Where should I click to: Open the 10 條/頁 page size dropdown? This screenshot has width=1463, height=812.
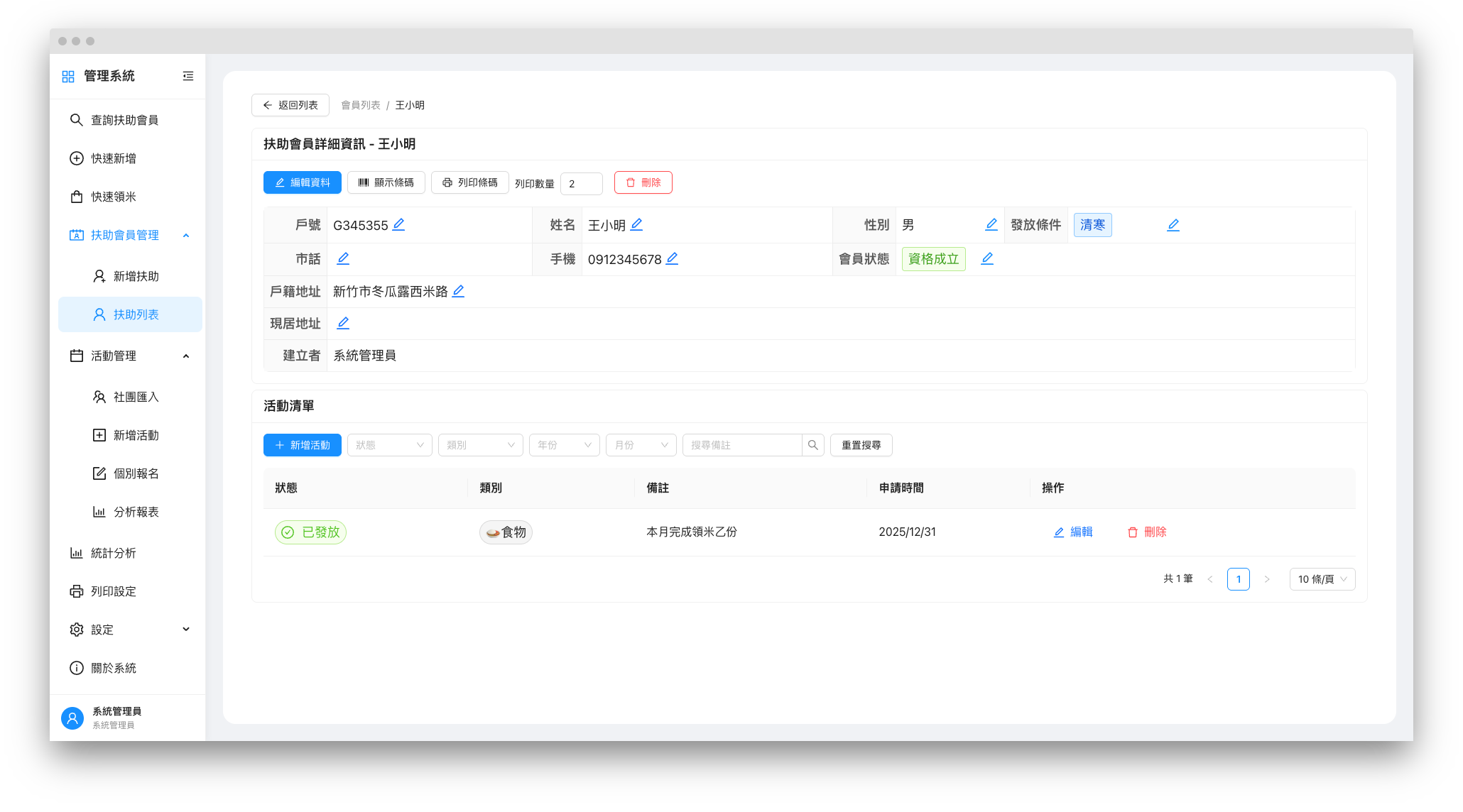pos(1322,579)
